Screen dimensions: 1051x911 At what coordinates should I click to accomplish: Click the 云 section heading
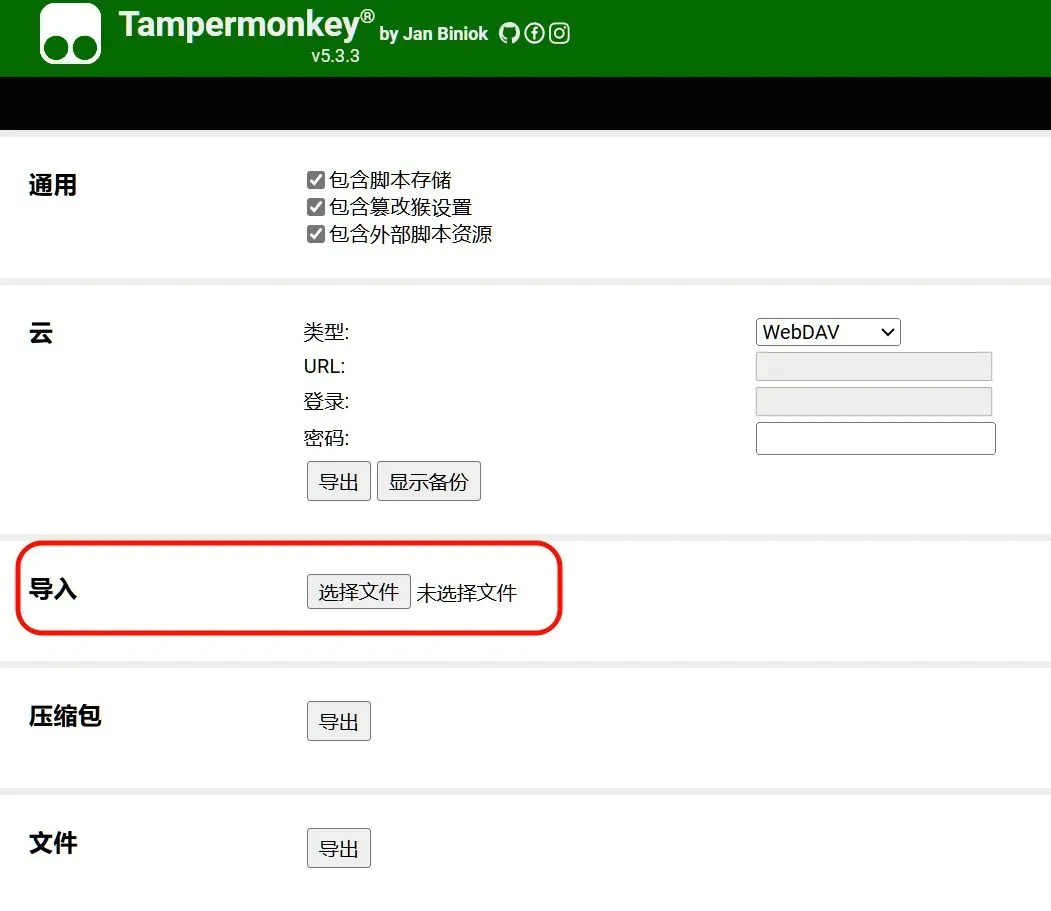tap(41, 332)
